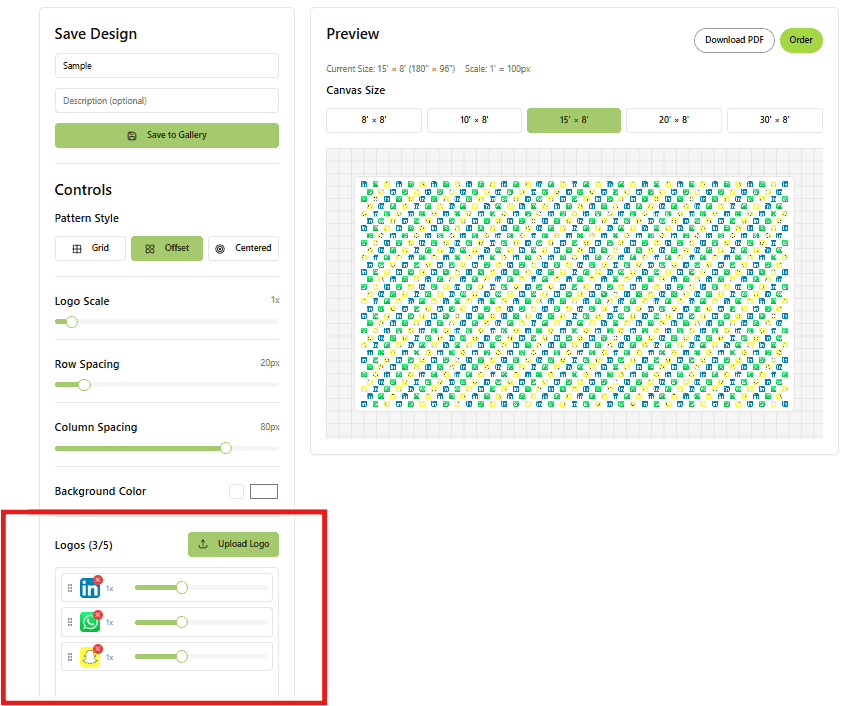Click the Snapchat logo thumbnail
The image size is (854, 706).
90,657
